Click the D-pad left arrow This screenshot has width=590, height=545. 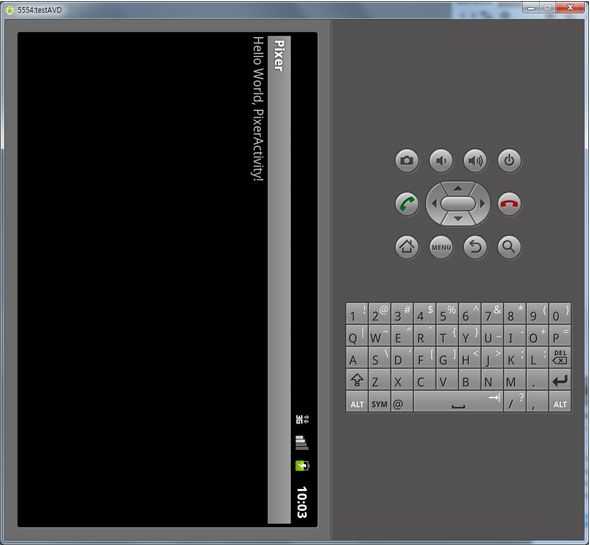coord(433,204)
